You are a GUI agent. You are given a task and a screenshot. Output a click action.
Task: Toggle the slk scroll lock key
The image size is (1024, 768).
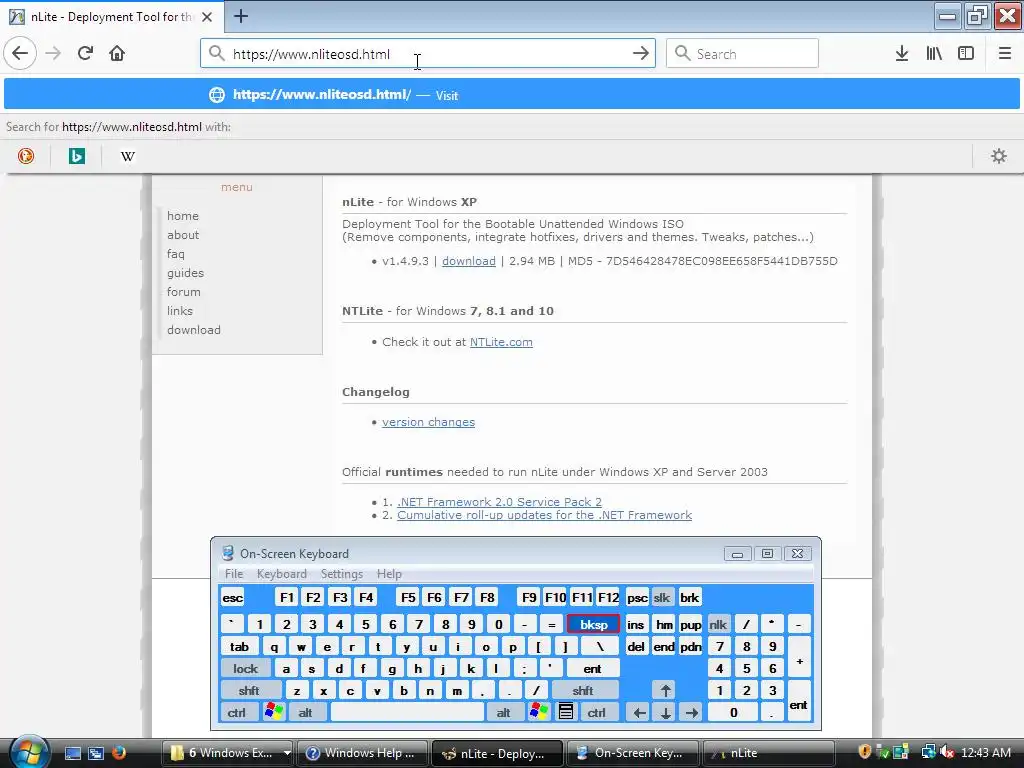pyautogui.click(x=662, y=597)
